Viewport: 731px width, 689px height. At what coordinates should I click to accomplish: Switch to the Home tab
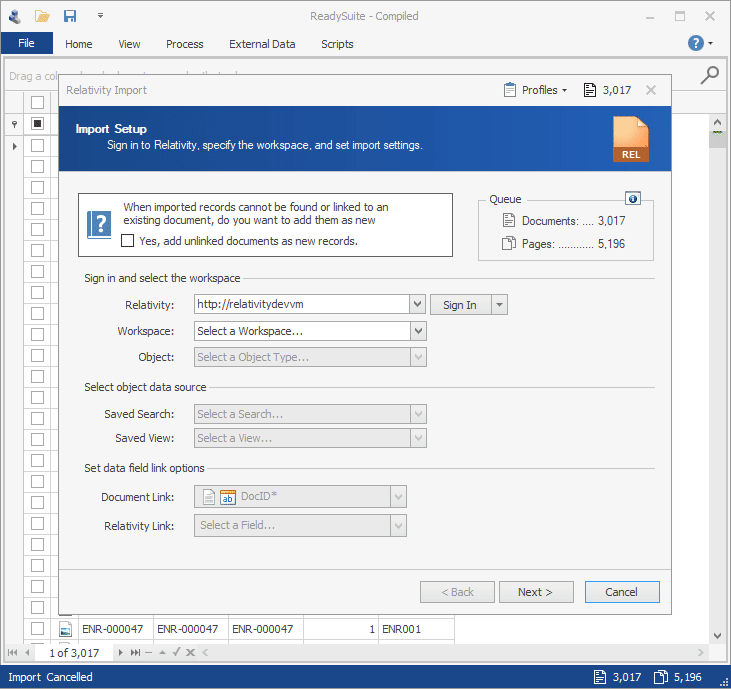tap(79, 44)
